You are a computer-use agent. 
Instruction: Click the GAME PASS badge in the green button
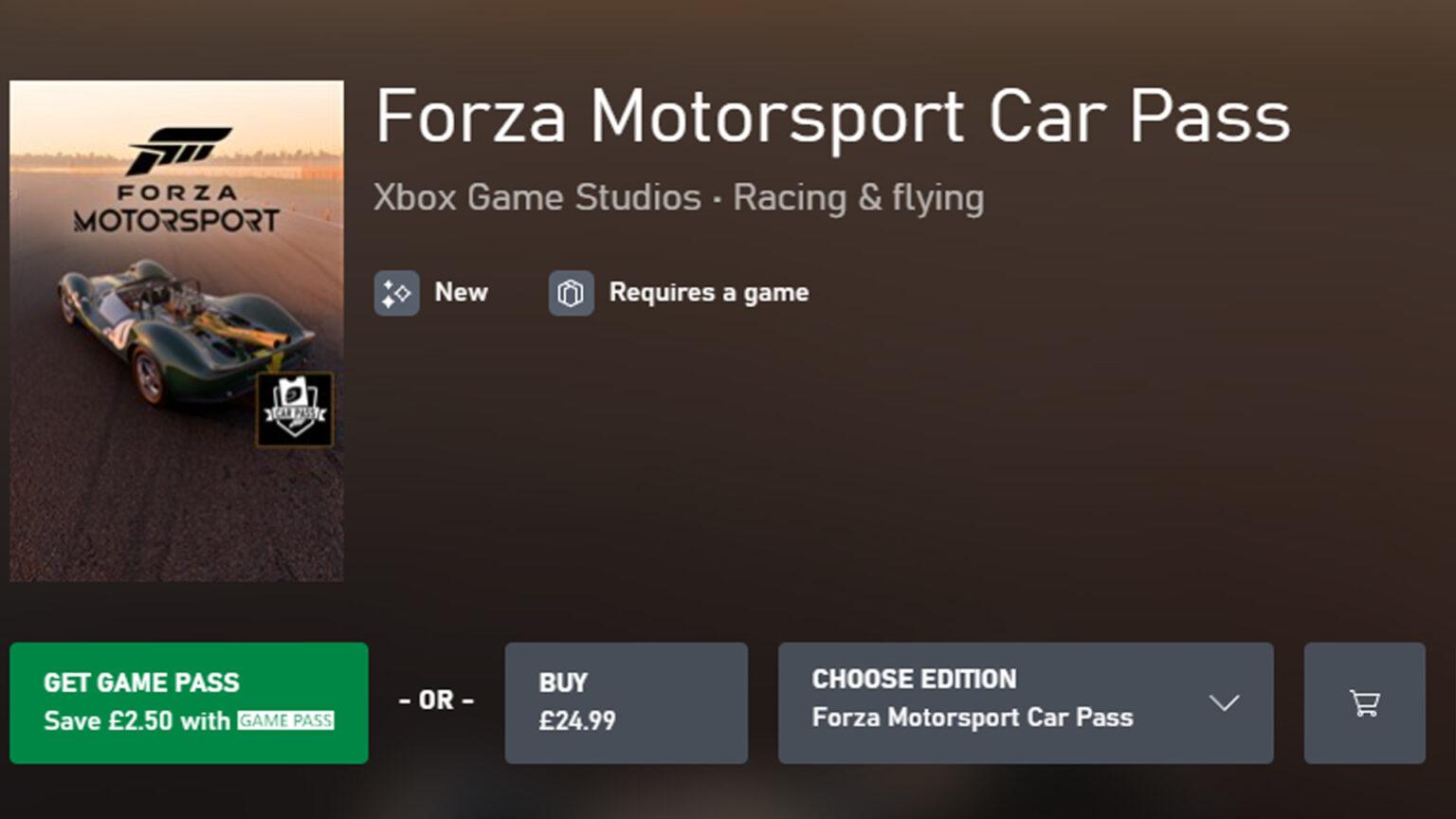(x=284, y=720)
